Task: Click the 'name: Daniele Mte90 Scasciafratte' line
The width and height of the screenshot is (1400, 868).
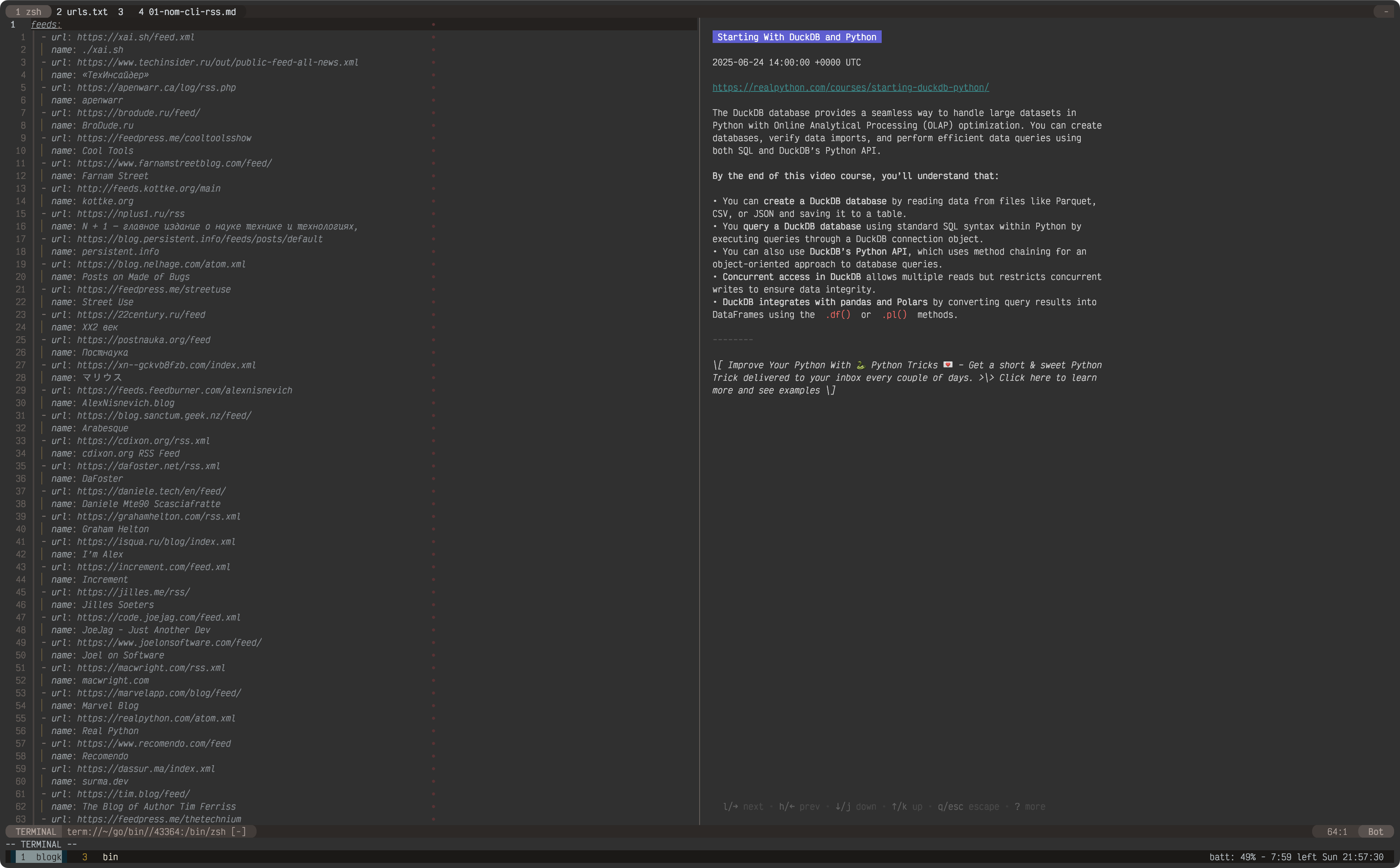Action: pos(136,504)
